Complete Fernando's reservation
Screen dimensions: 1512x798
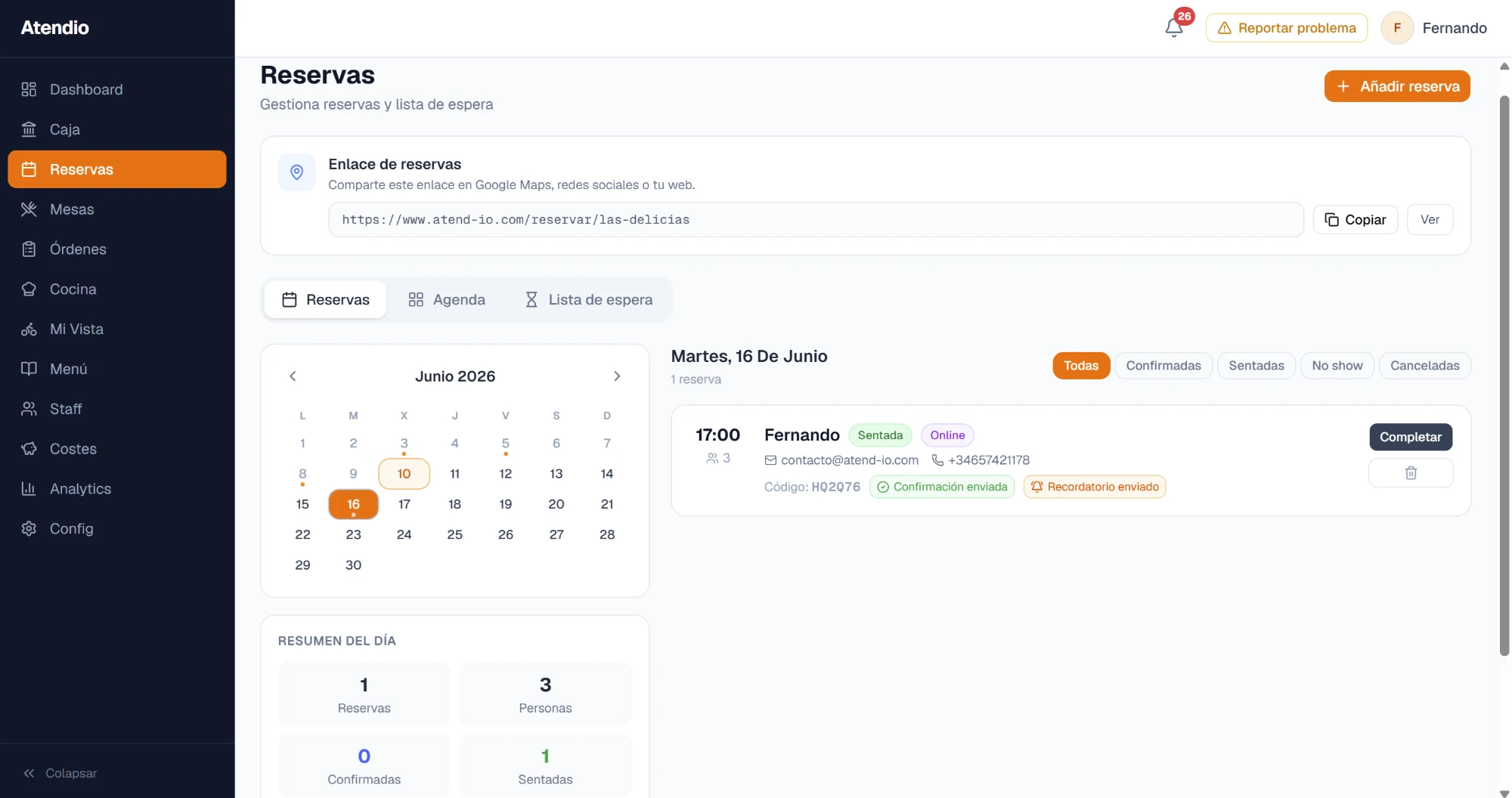1411,437
